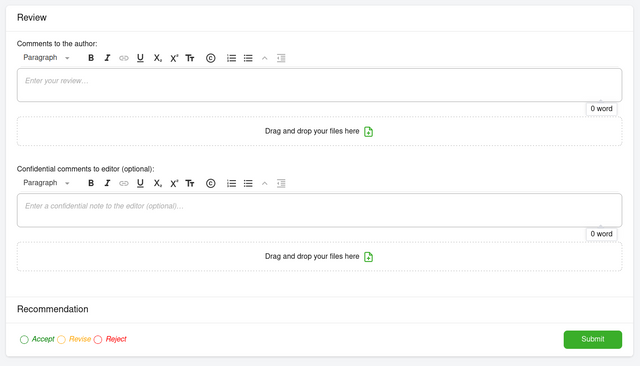
Task: Toggle italic in author comments toolbar
Action: 107,58
